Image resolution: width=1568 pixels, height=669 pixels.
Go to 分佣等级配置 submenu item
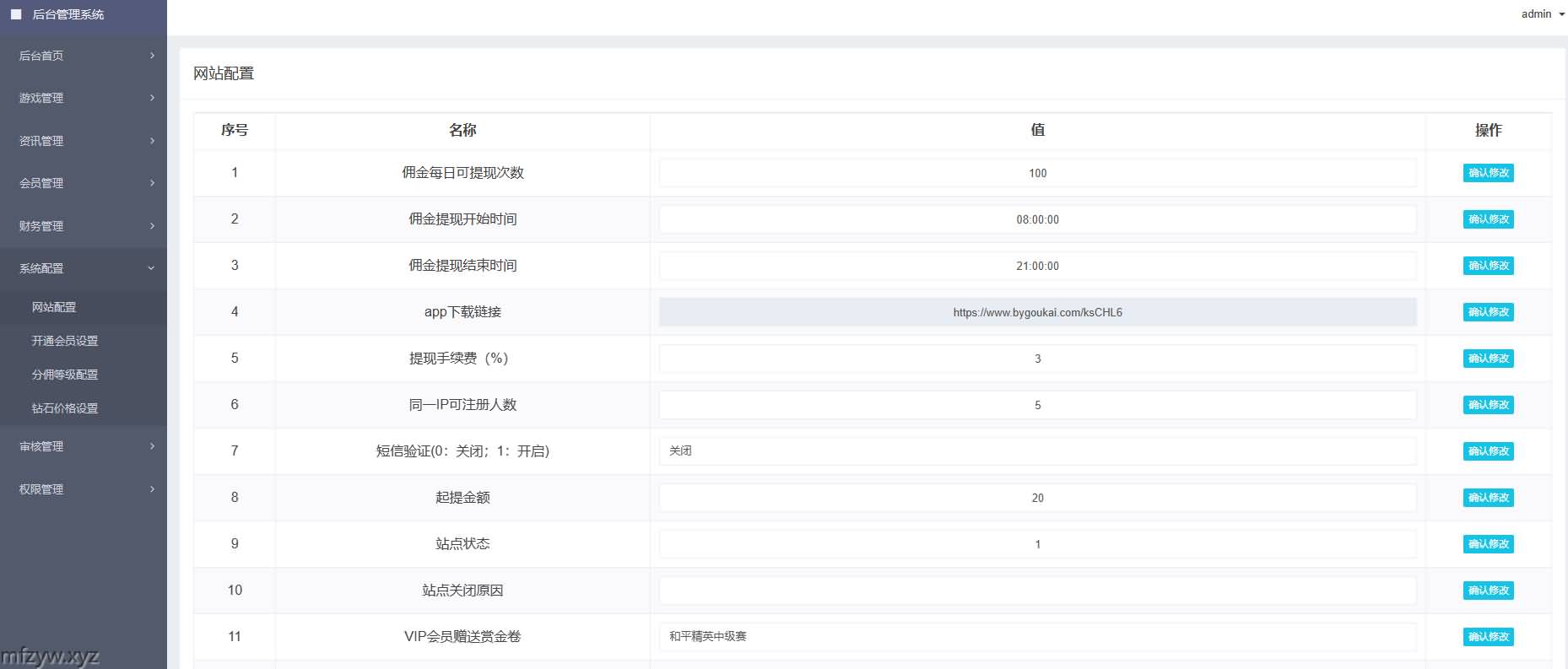tap(65, 375)
